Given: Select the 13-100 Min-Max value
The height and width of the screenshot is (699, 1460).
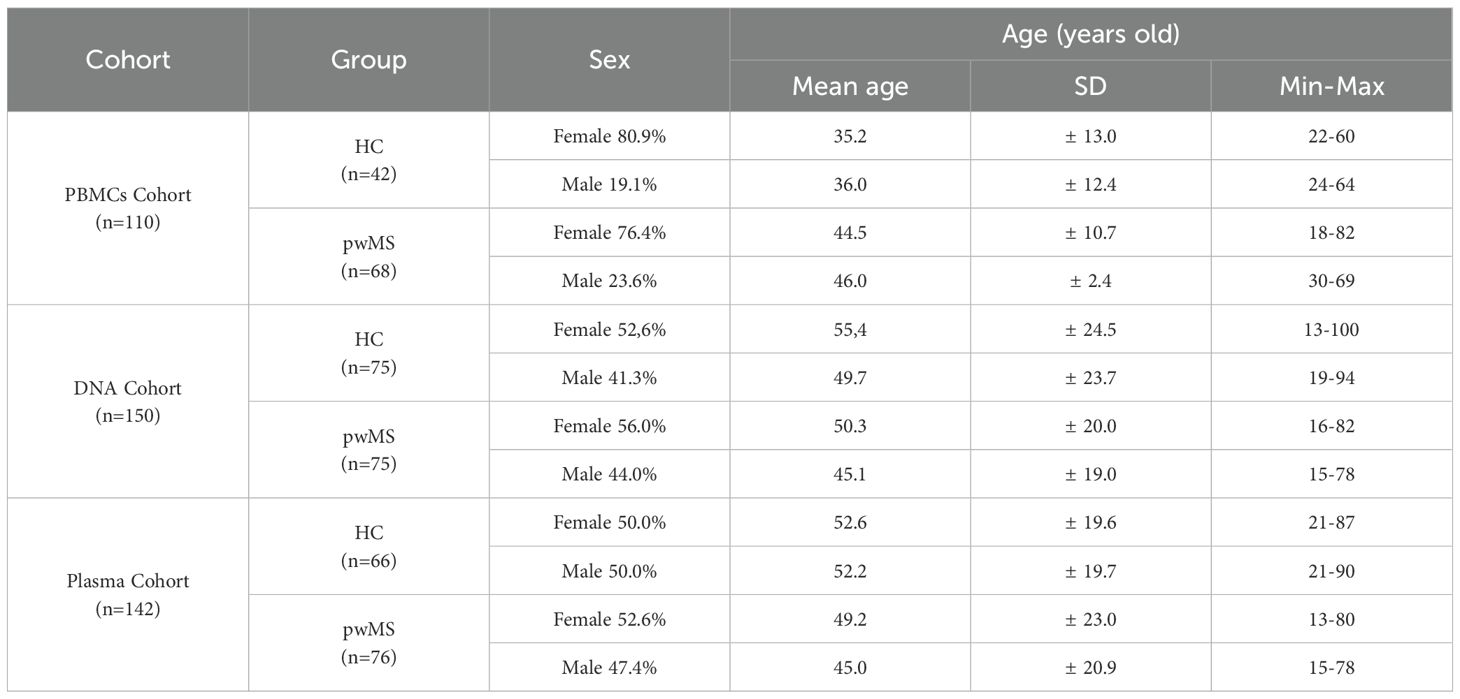Looking at the screenshot, I should (x=1331, y=329).
